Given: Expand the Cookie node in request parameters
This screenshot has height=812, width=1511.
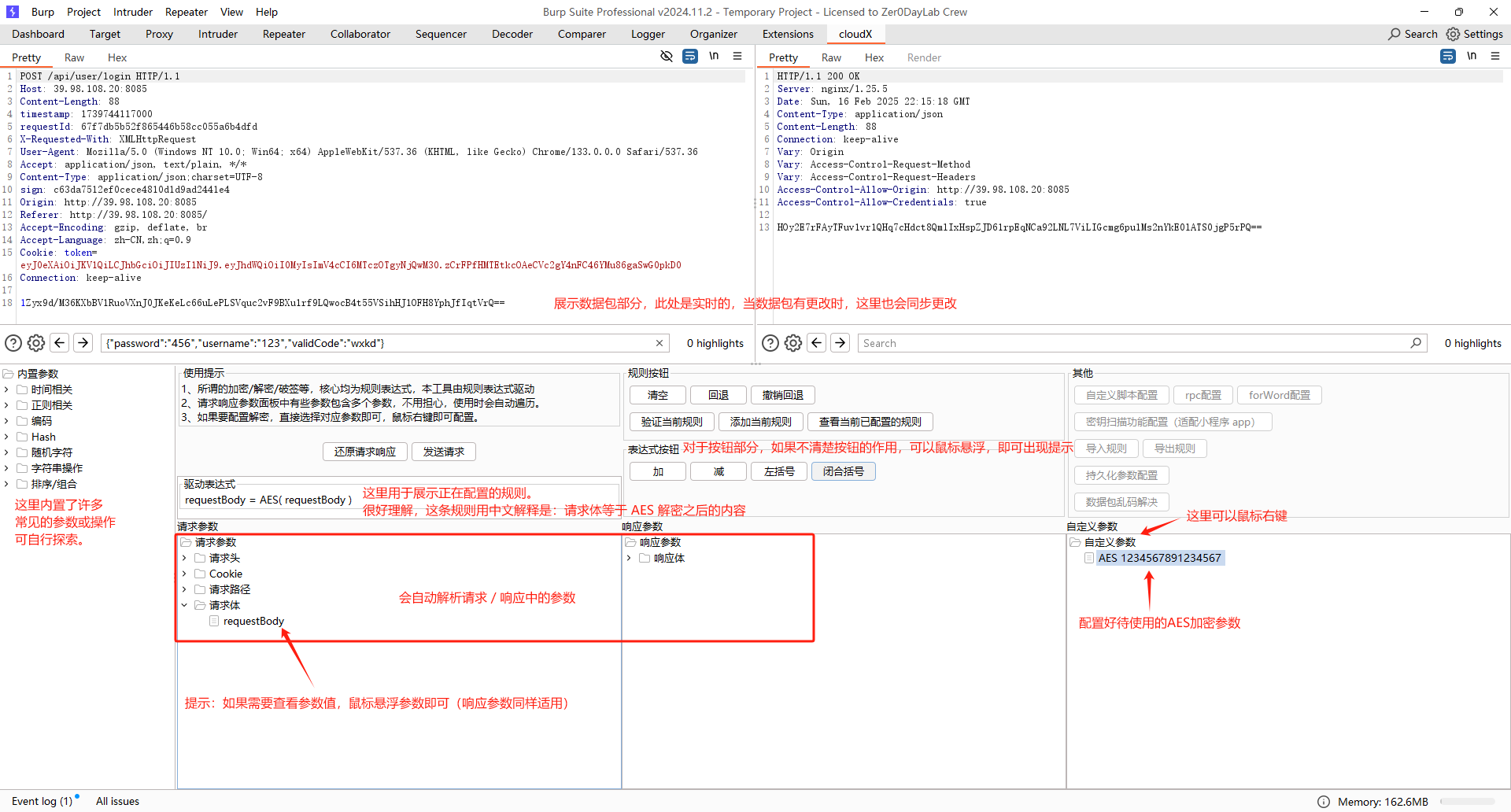Looking at the screenshot, I should click(184, 574).
